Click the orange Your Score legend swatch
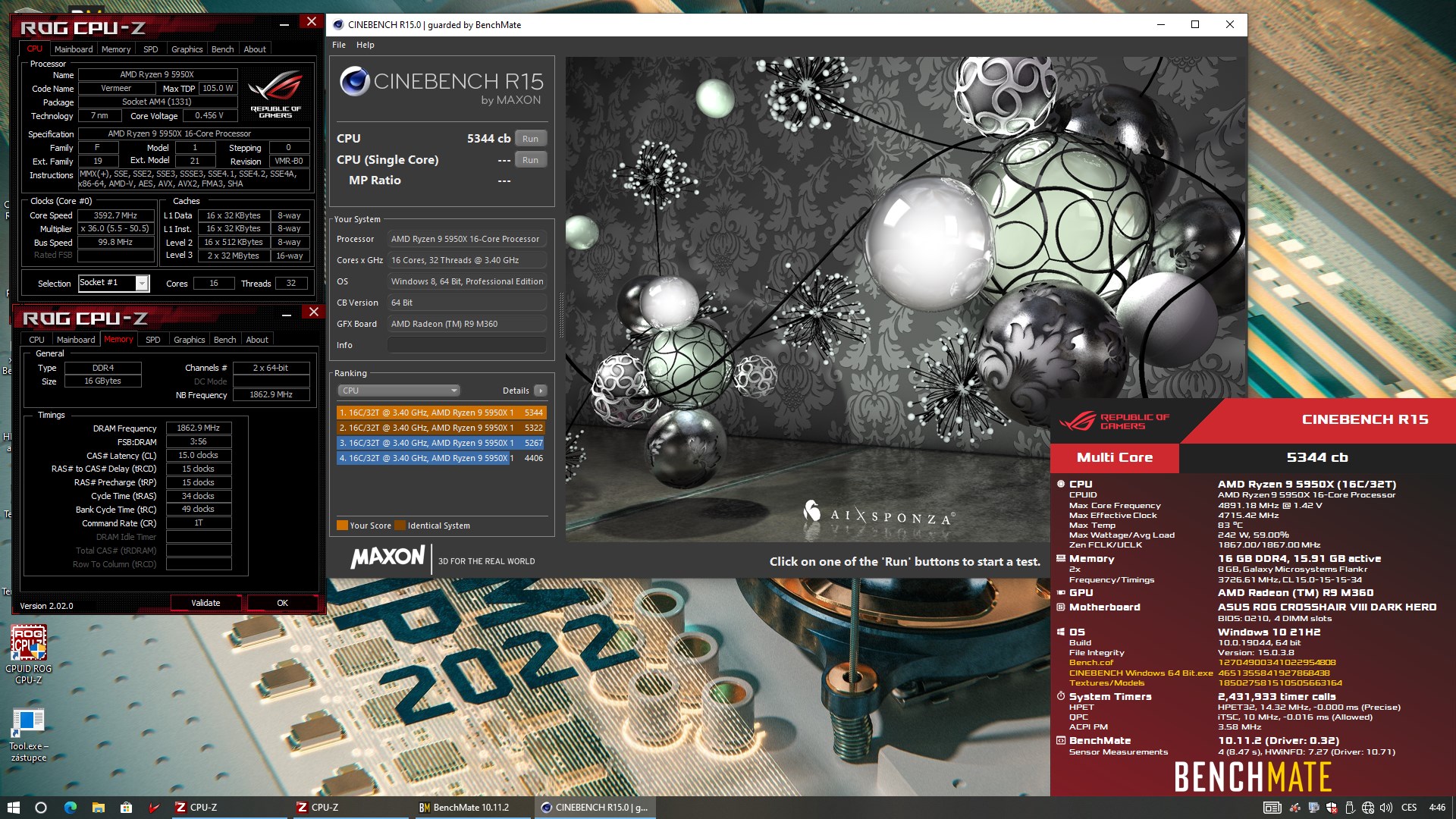 342,526
